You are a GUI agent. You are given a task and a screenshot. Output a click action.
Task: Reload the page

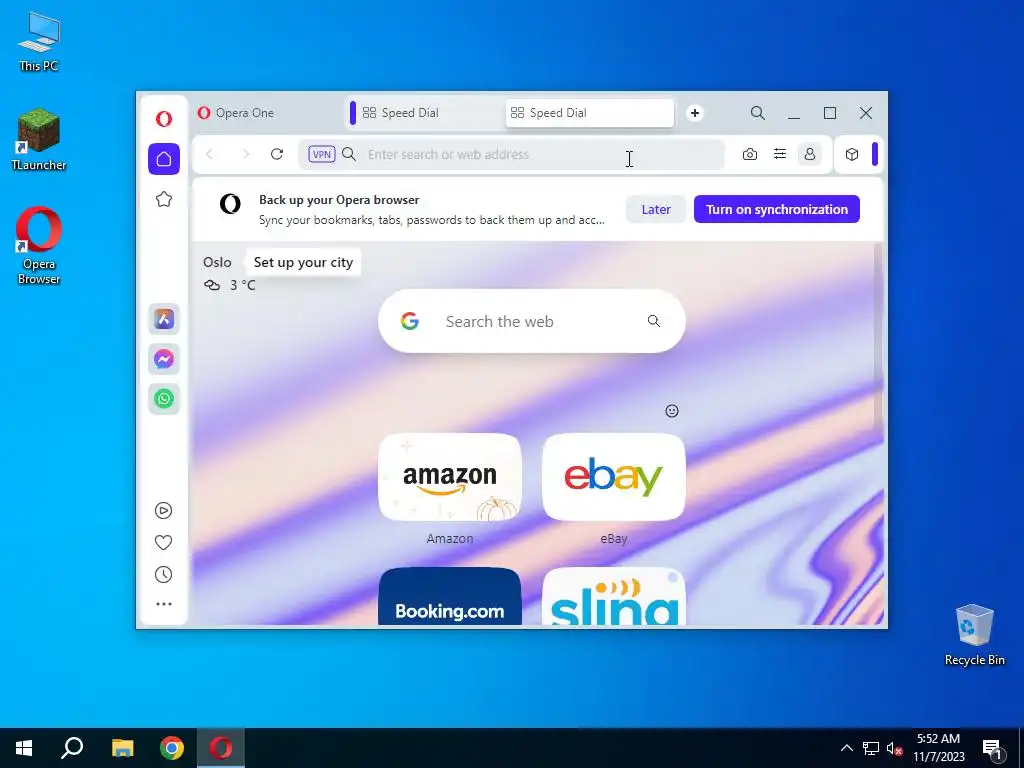(277, 154)
